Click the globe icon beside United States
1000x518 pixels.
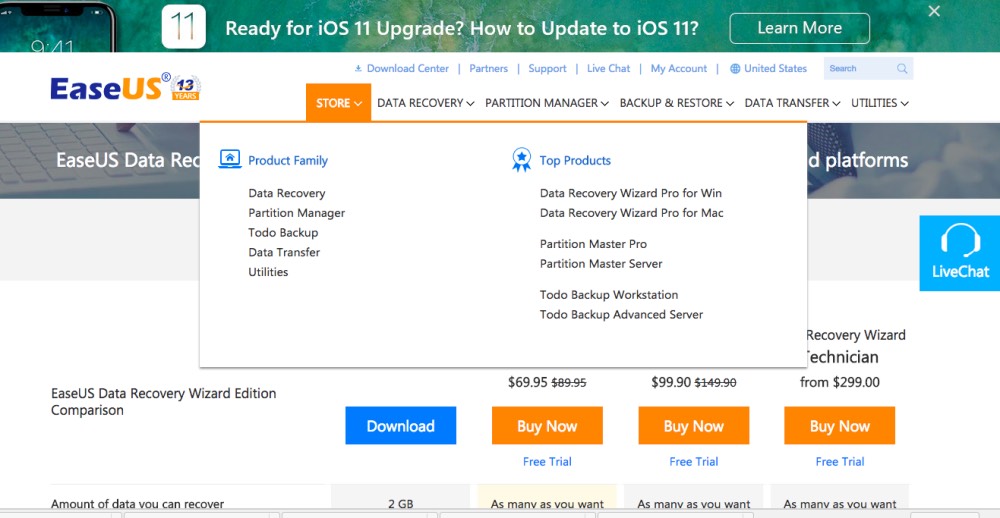point(735,68)
